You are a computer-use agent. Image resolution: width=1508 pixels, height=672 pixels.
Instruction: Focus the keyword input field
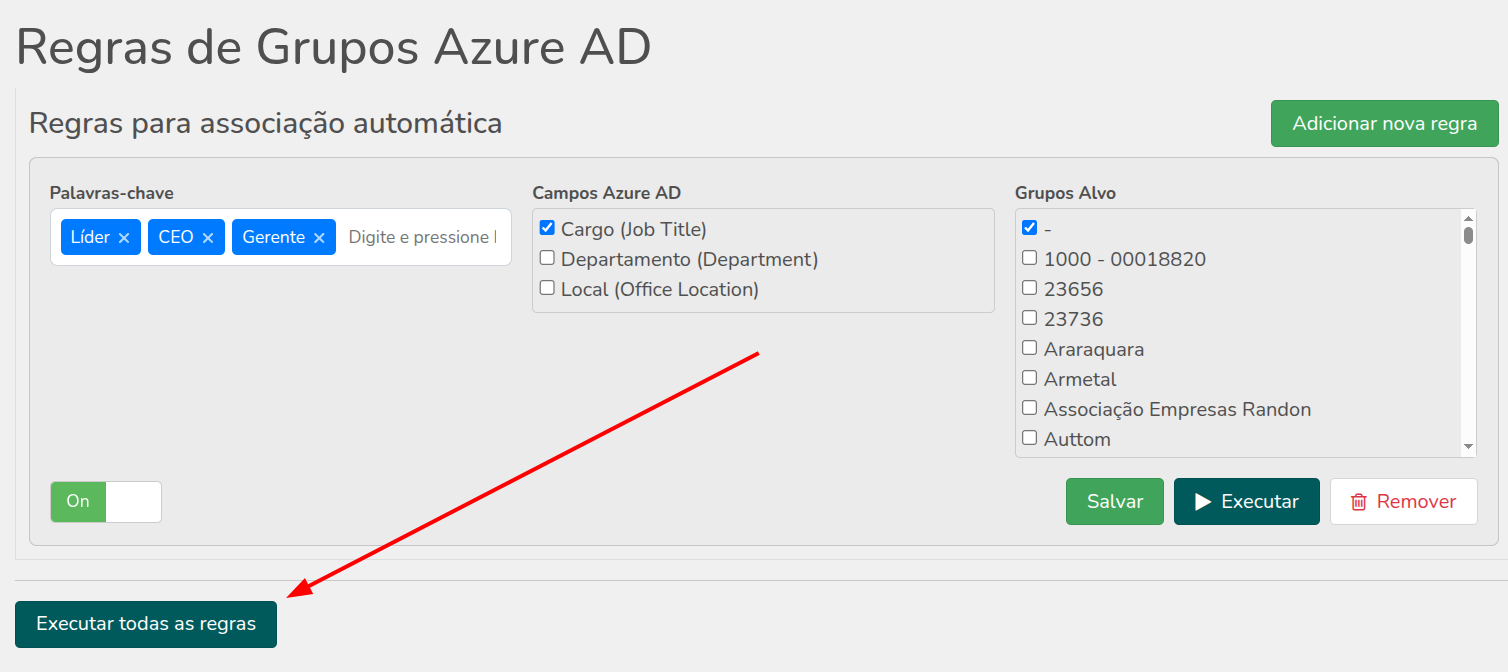coord(422,237)
